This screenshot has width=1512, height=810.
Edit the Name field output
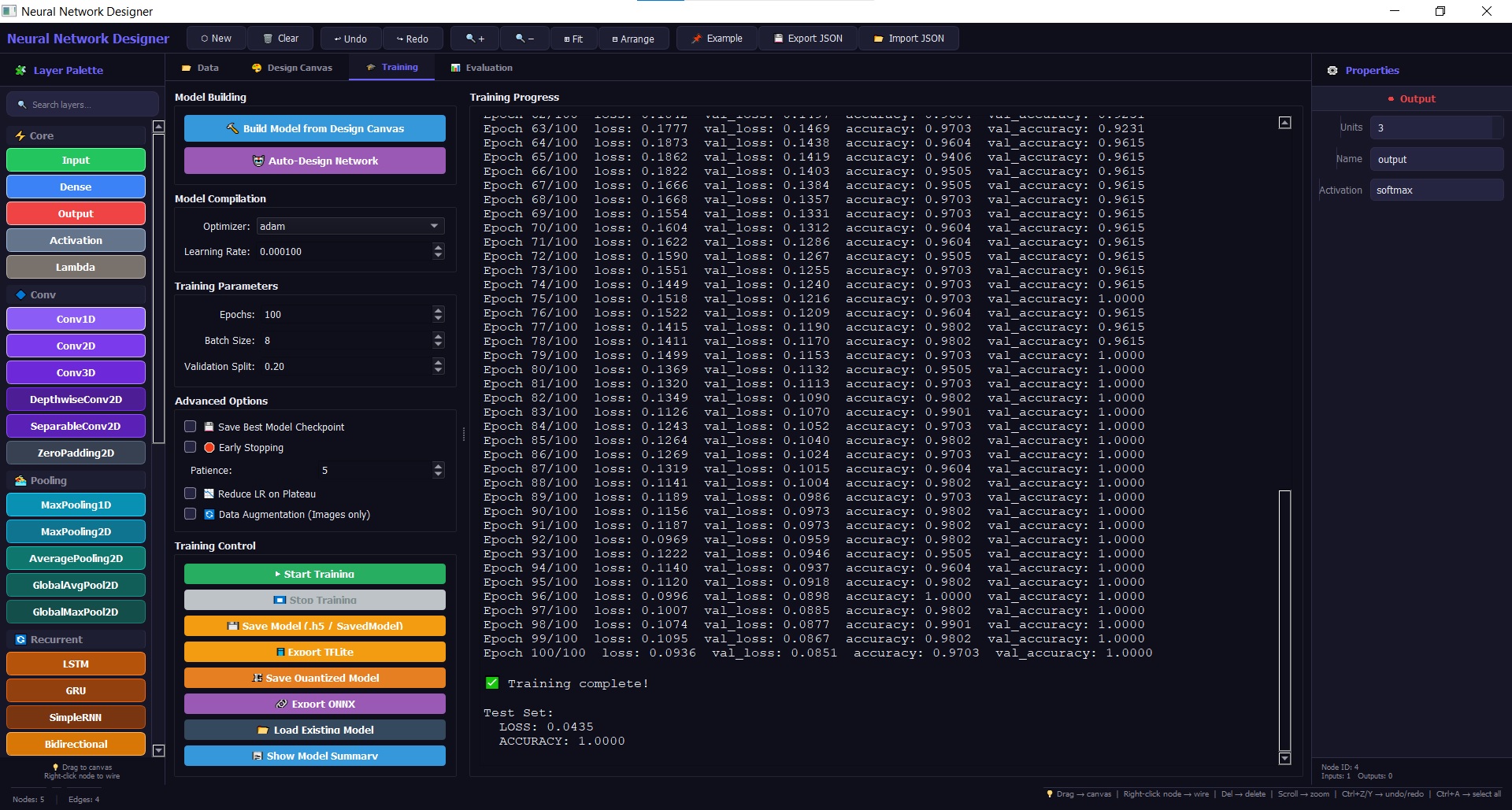coord(1436,159)
